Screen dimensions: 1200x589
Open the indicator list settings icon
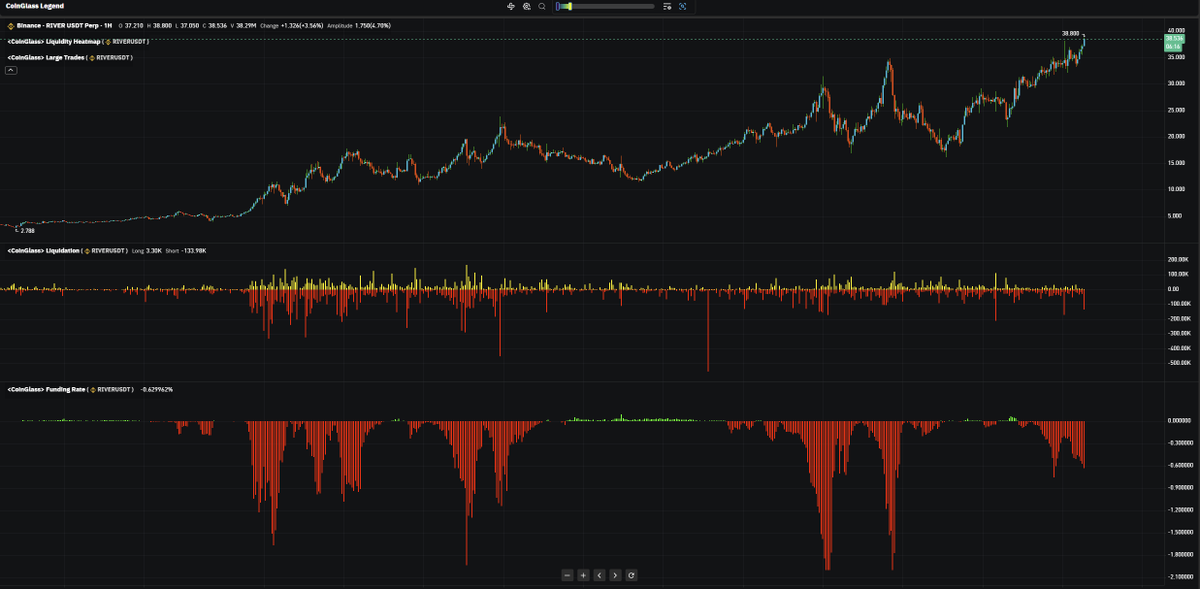667,6
